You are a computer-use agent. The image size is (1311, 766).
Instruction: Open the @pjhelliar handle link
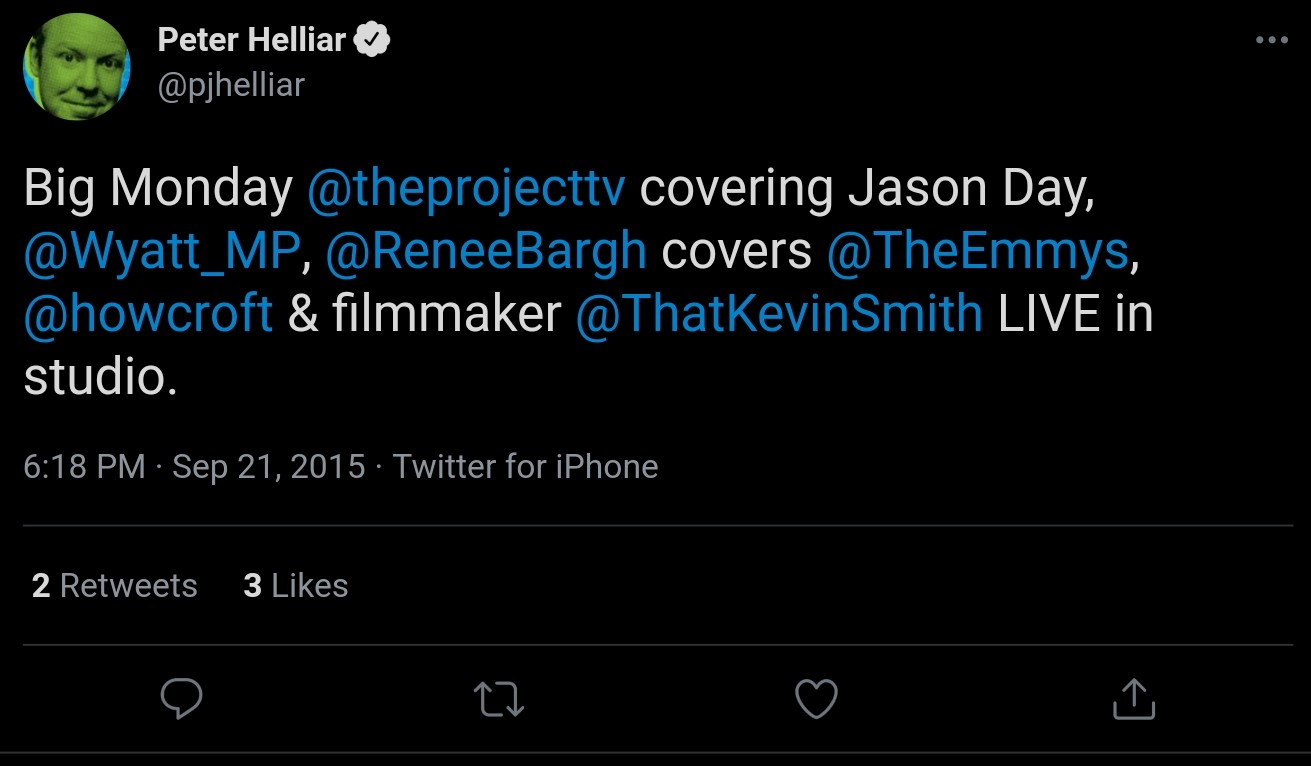230,85
